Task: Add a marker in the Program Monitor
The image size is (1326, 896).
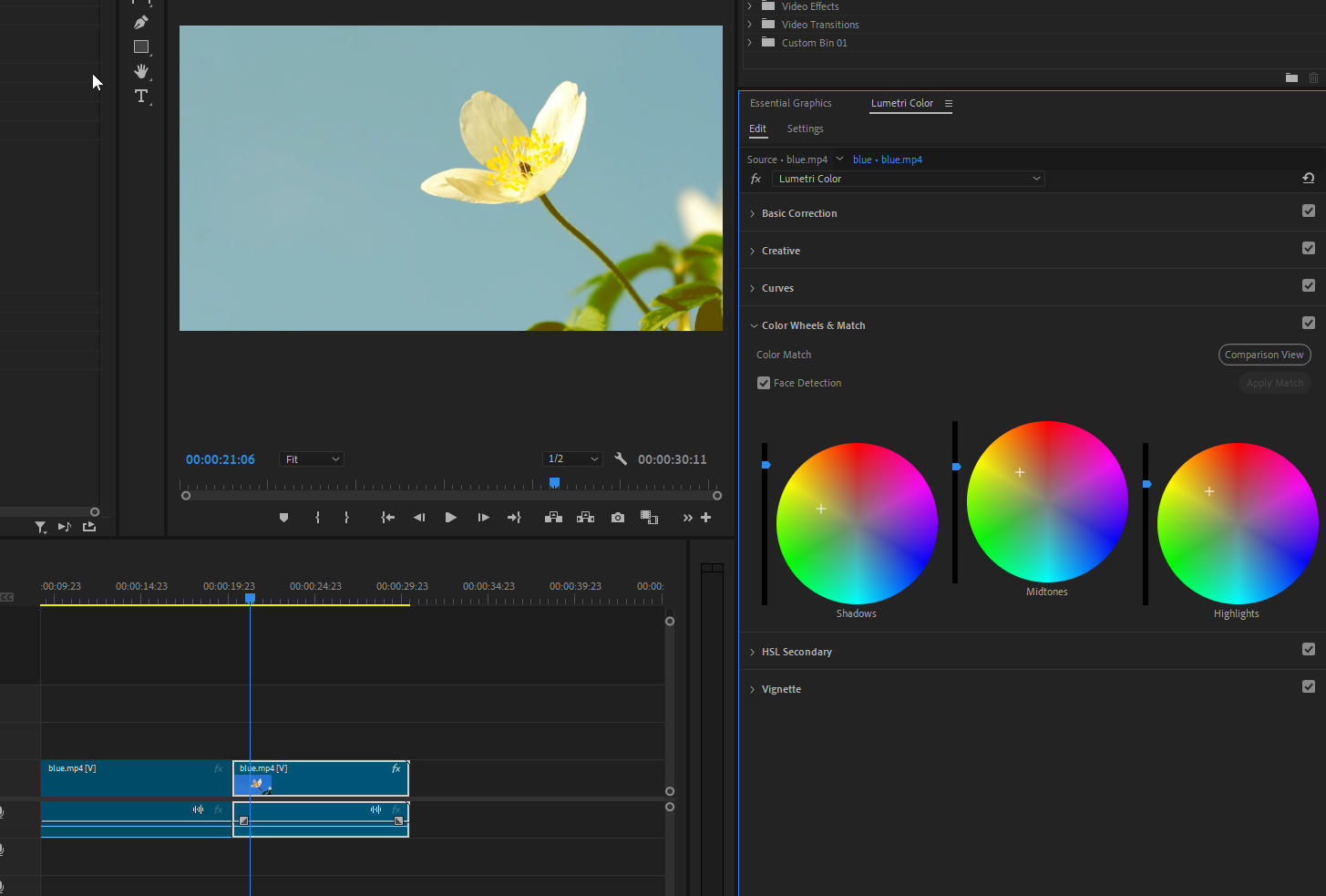Action: [x=283, y=518]
